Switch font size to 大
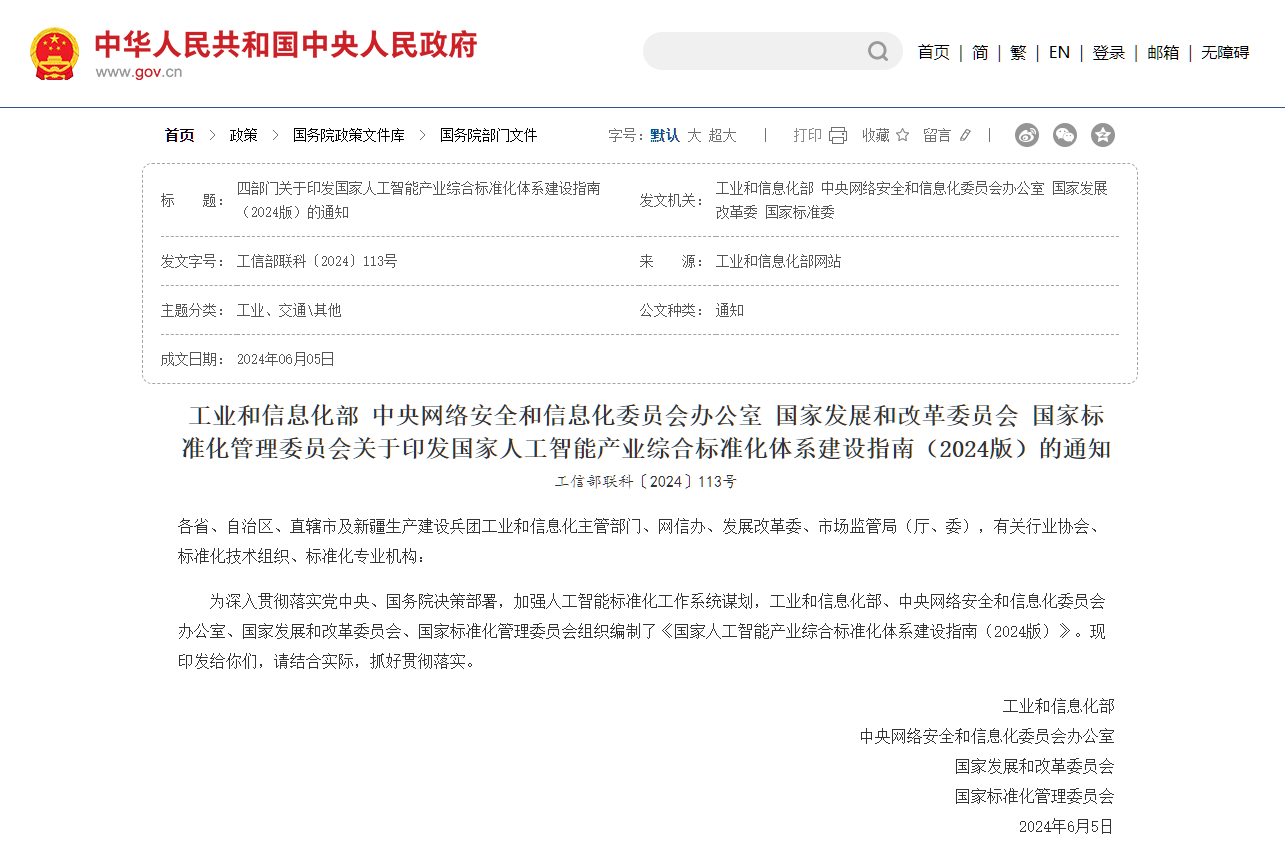The width and height of the screenshot is (1285, 852). point(694,135)
